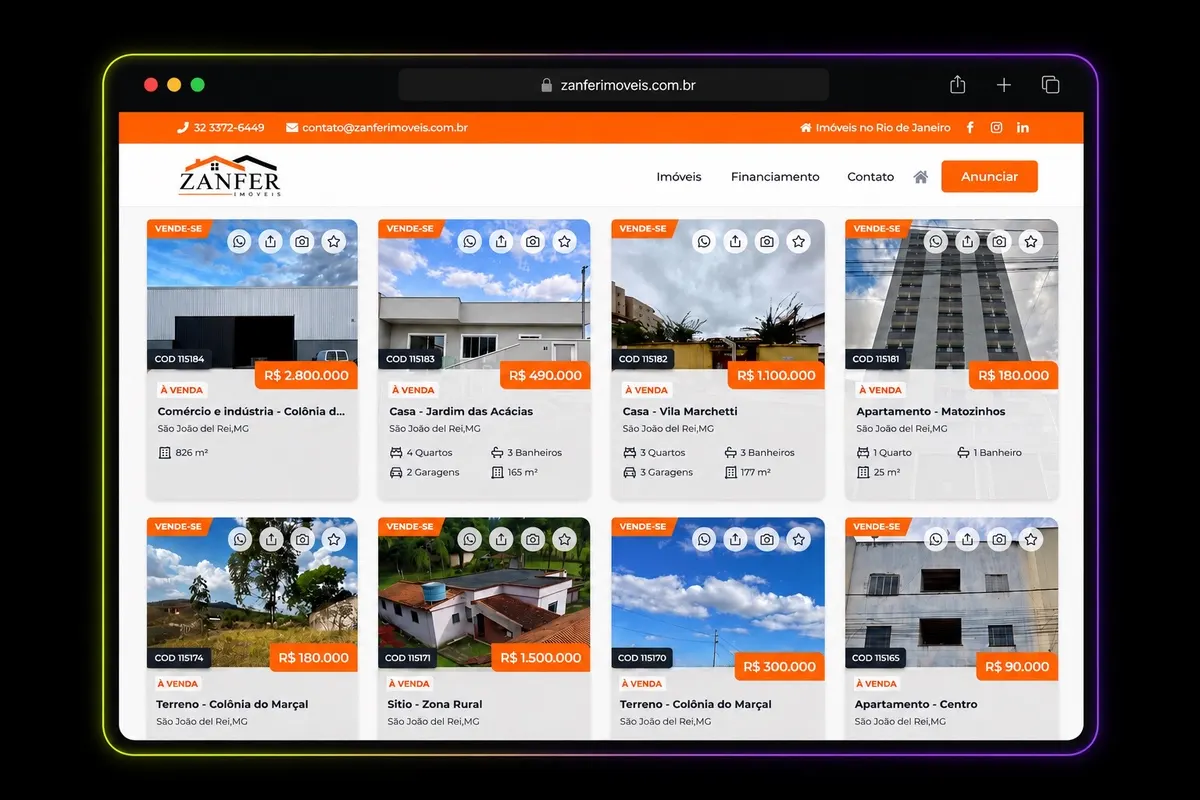Call phone number 32 3372-6449 link
This screenshot has width=1200, height=800.
pyautogui.click(x=221, y=128)
